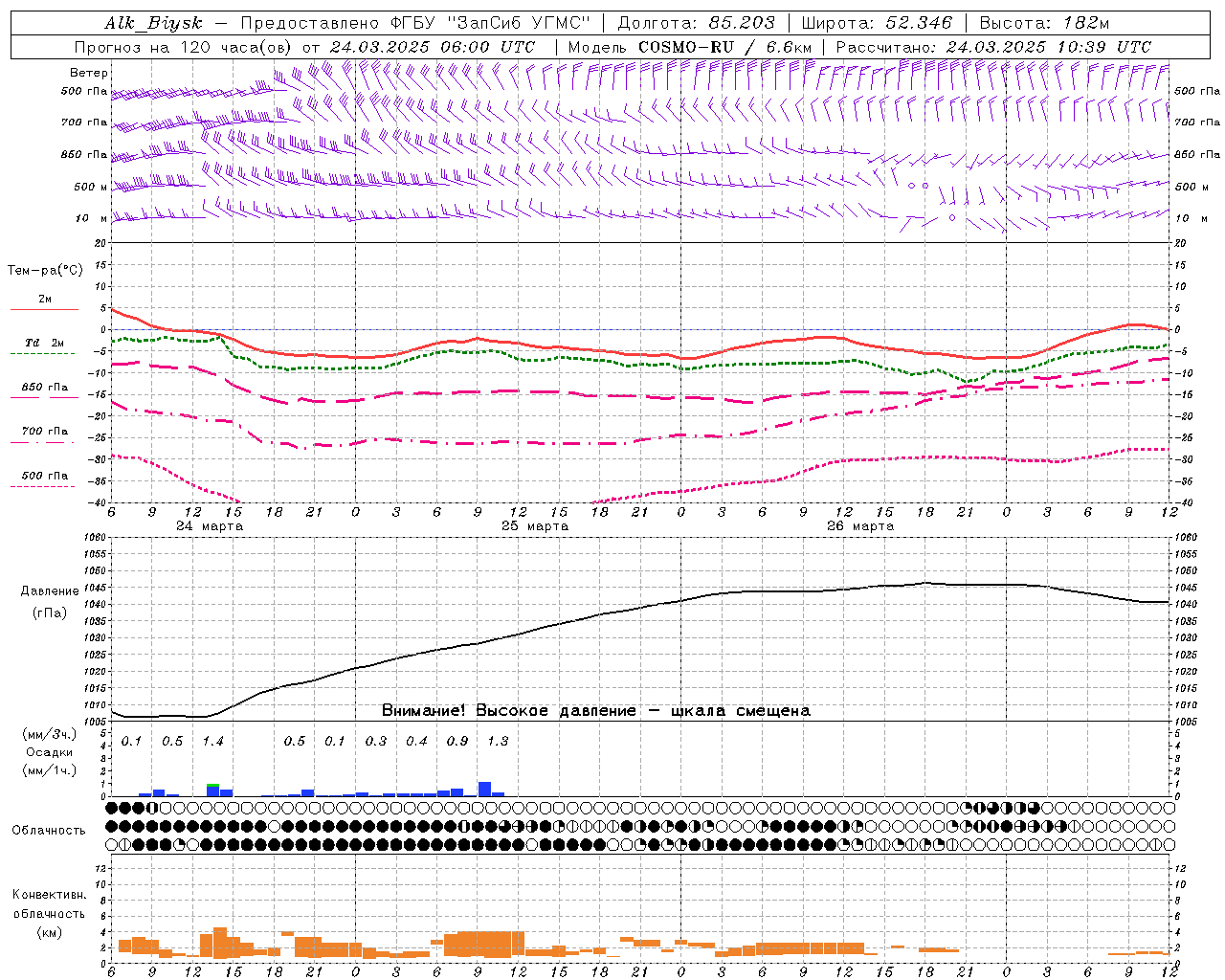Click the computed time 24.03.2025 10:39 UTC
Viewport: 1225px width, 980px height.
pyautogui.click(x=1049, y=47)
